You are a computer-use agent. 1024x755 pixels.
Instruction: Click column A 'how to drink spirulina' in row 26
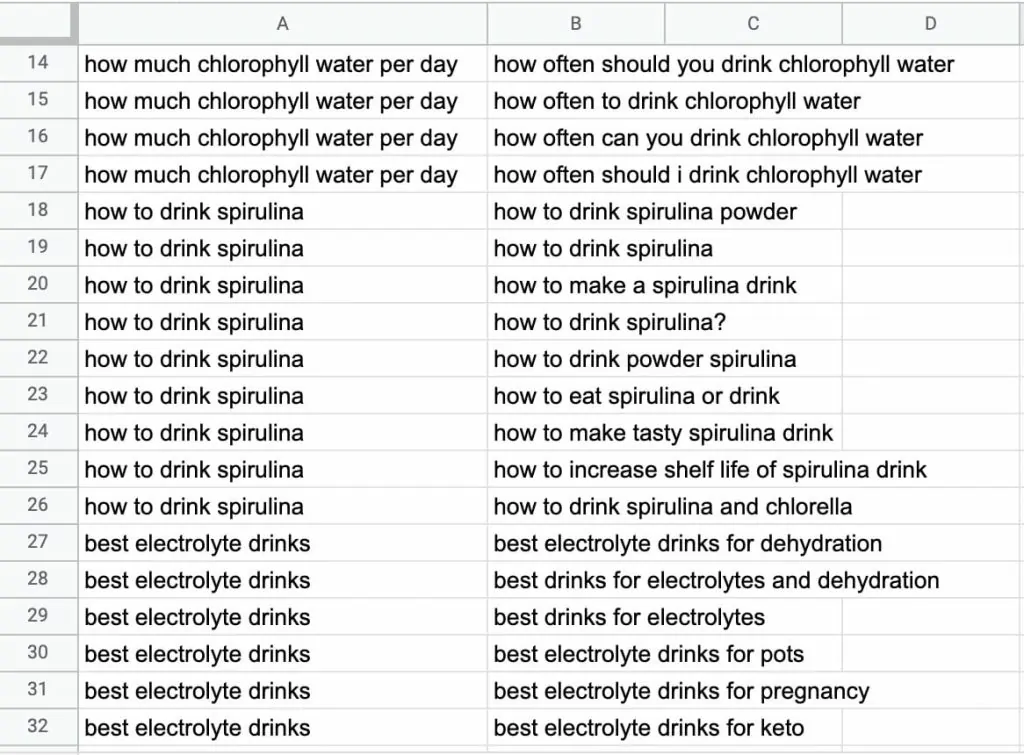pos(282,506)
